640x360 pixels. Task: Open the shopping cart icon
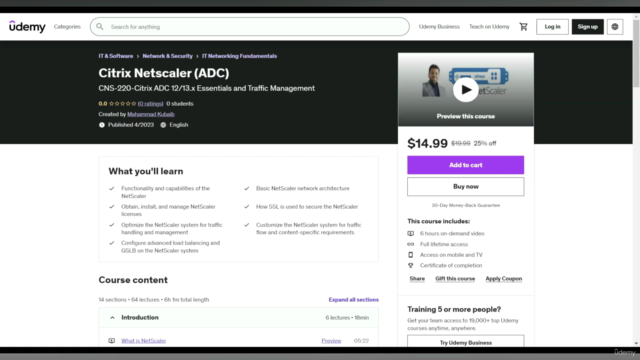523,27
